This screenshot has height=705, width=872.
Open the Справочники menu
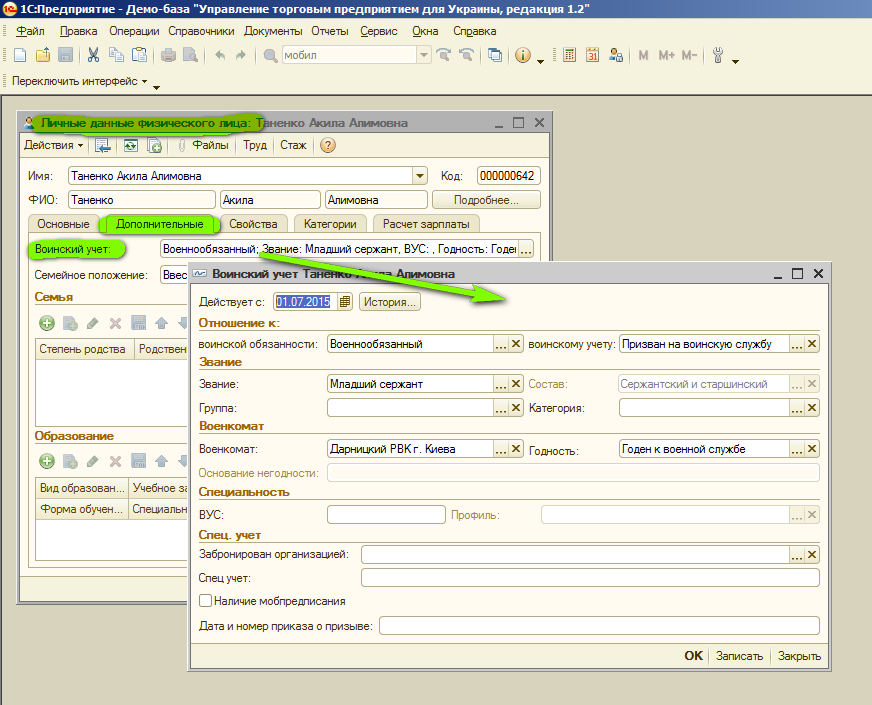[201, 31]
